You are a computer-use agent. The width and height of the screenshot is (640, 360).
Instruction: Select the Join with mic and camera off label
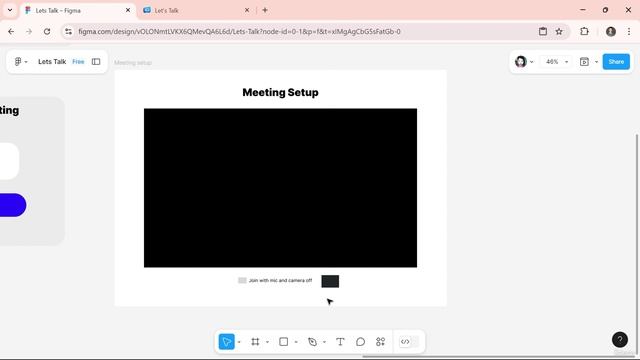pos(280,280)
